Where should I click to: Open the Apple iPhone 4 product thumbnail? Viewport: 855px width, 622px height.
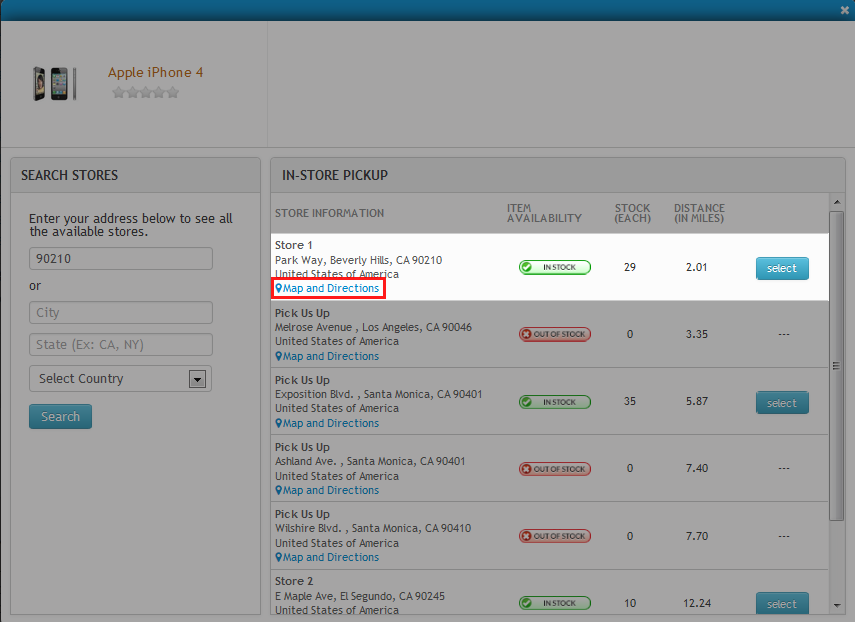pyautogui.click(x=55, y=83)
